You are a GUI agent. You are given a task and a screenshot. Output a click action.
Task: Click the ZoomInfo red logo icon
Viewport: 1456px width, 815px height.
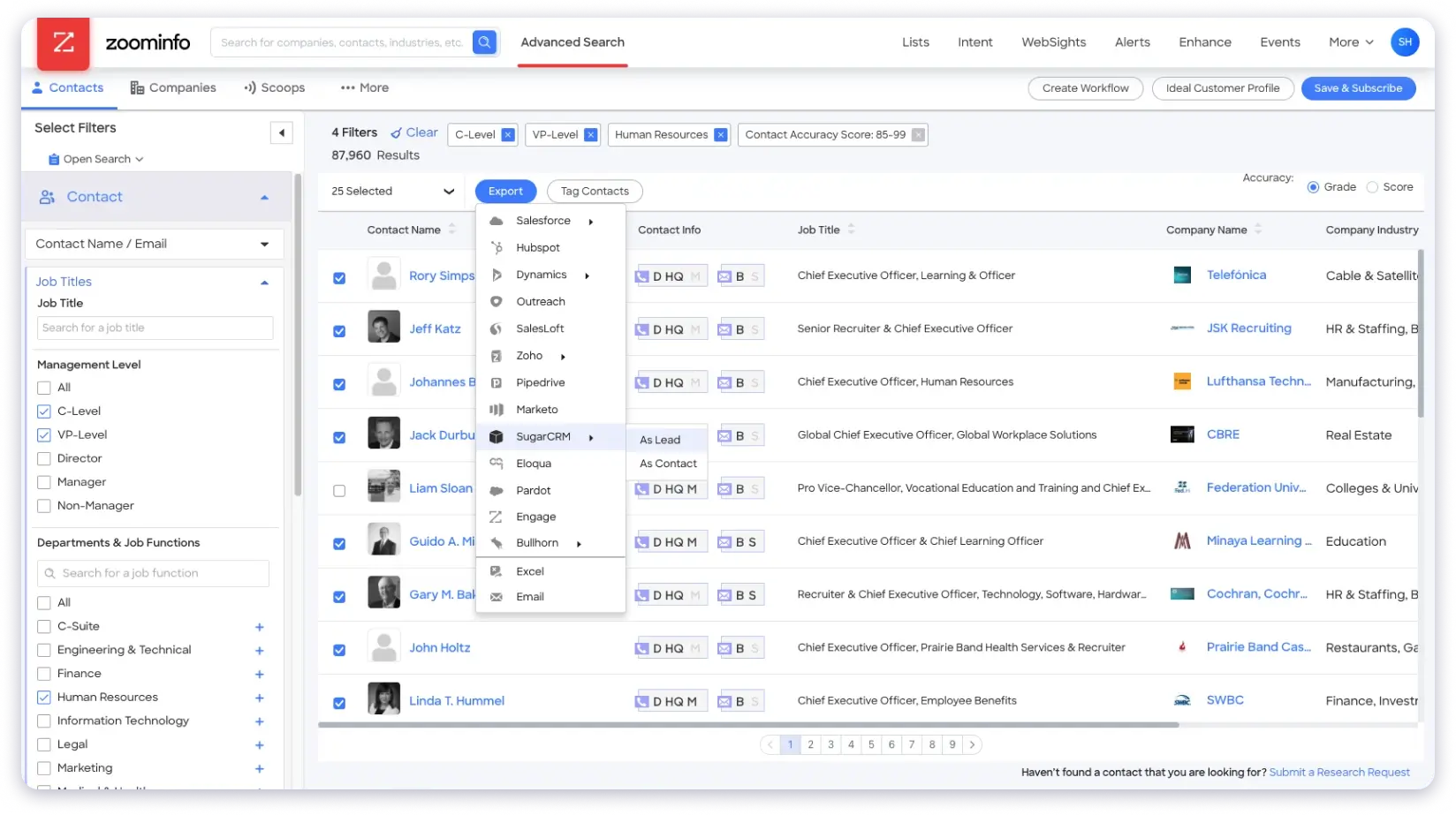click(63, 42)
